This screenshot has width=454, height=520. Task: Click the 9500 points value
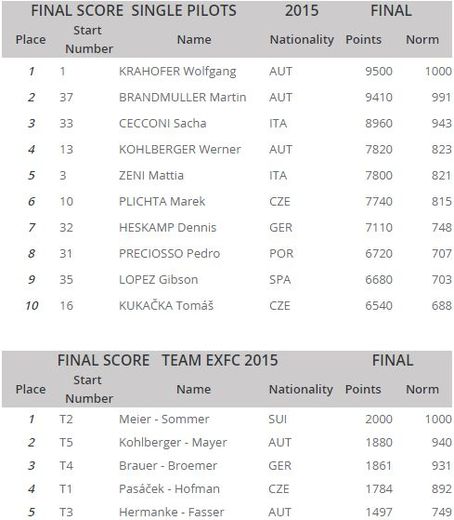pos(379,71)
